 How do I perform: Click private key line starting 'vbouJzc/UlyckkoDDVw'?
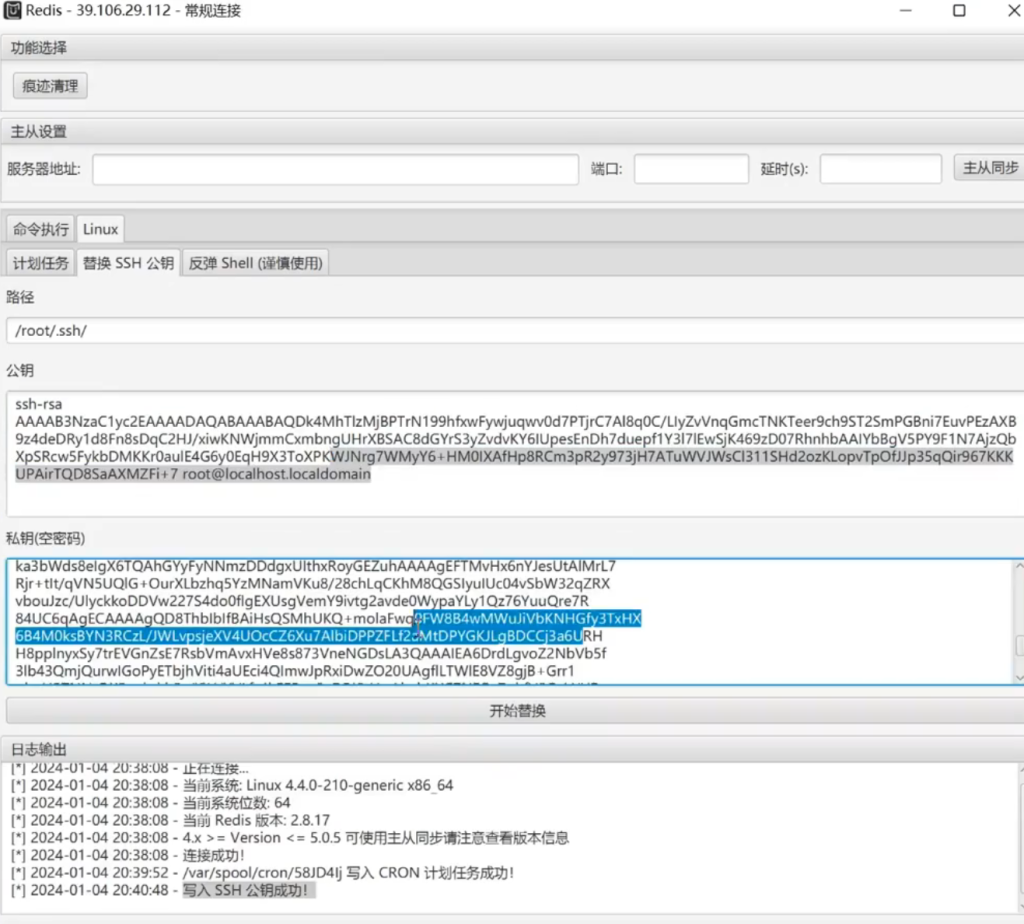click(x=302, y=601)
